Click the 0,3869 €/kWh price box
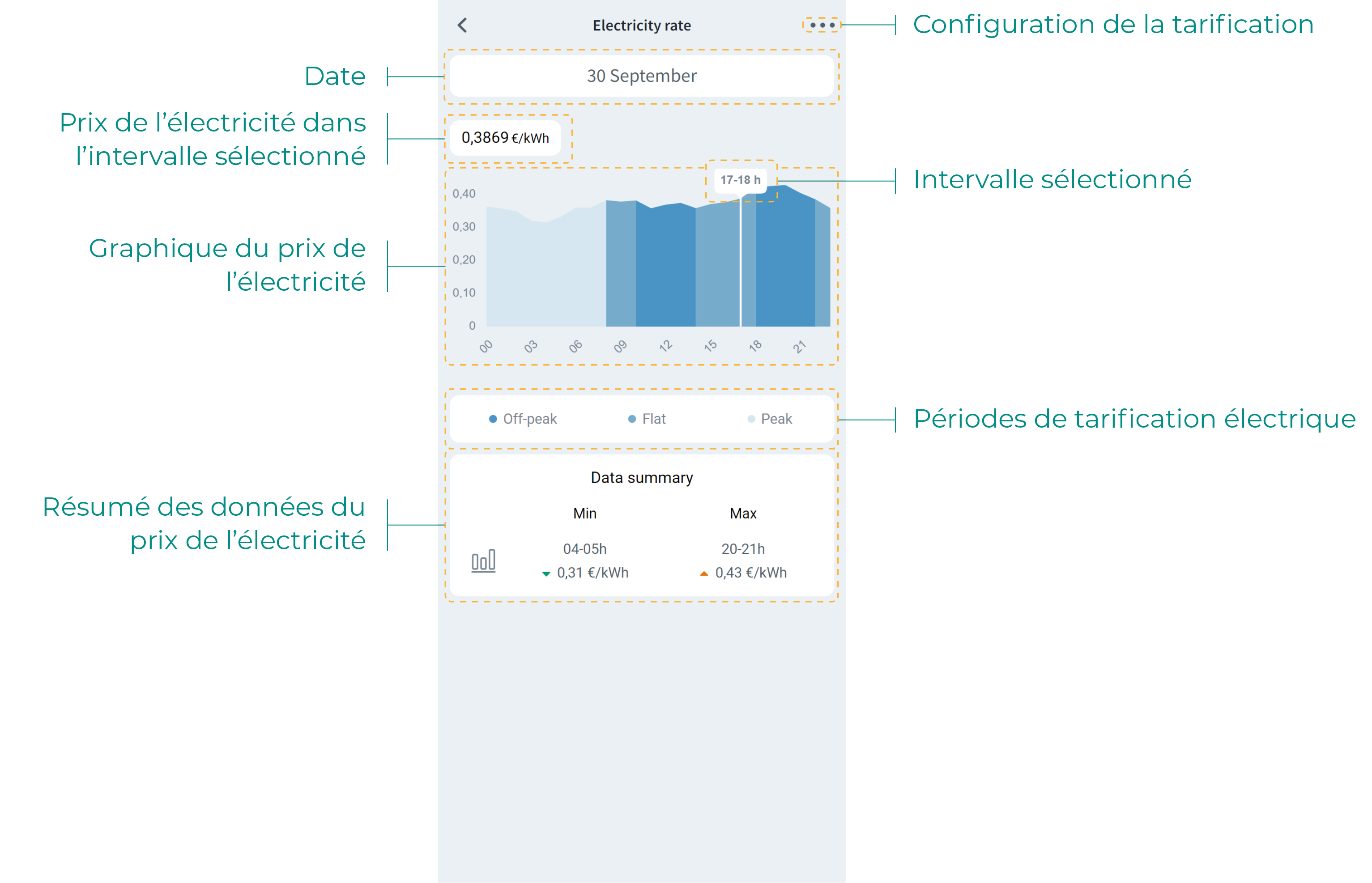 coord(505,138)
